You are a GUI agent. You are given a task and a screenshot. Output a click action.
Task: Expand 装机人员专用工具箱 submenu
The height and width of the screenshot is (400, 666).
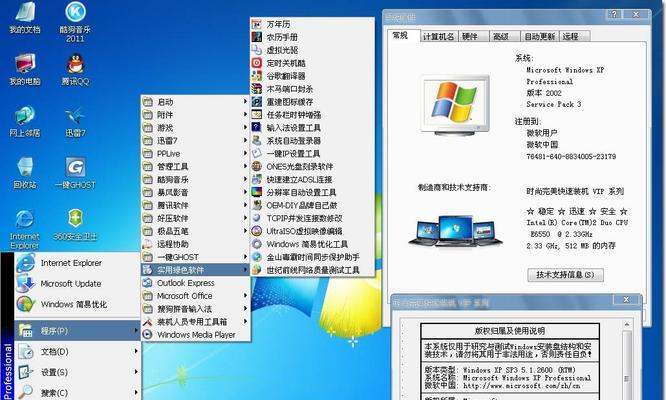195,321
